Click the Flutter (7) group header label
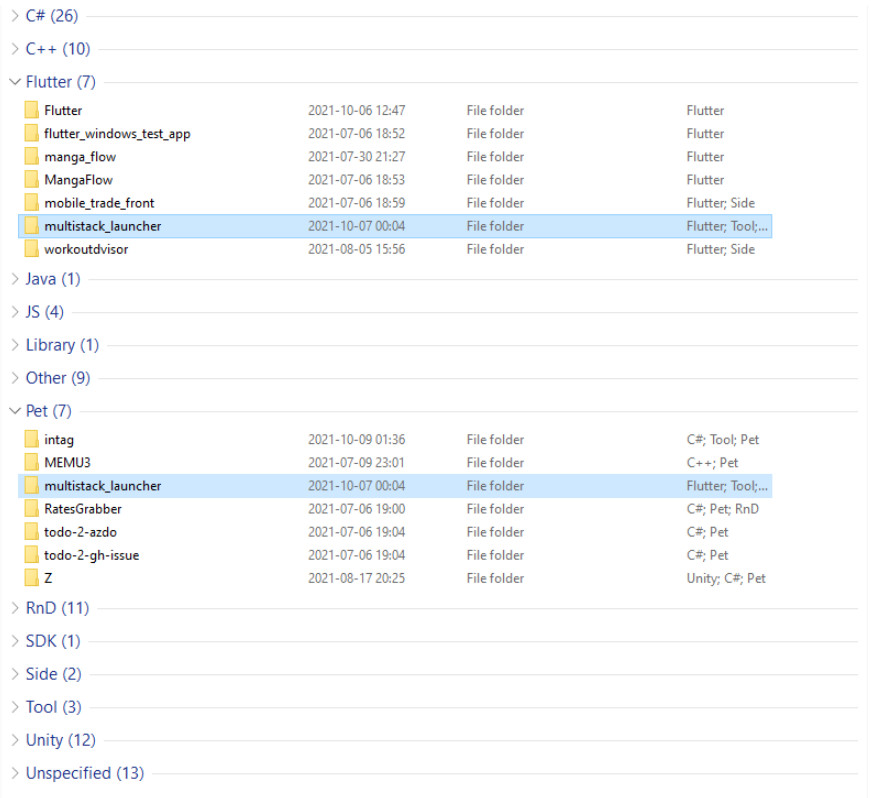This screenshot has width=871, height=798. [x=61, y=82]
